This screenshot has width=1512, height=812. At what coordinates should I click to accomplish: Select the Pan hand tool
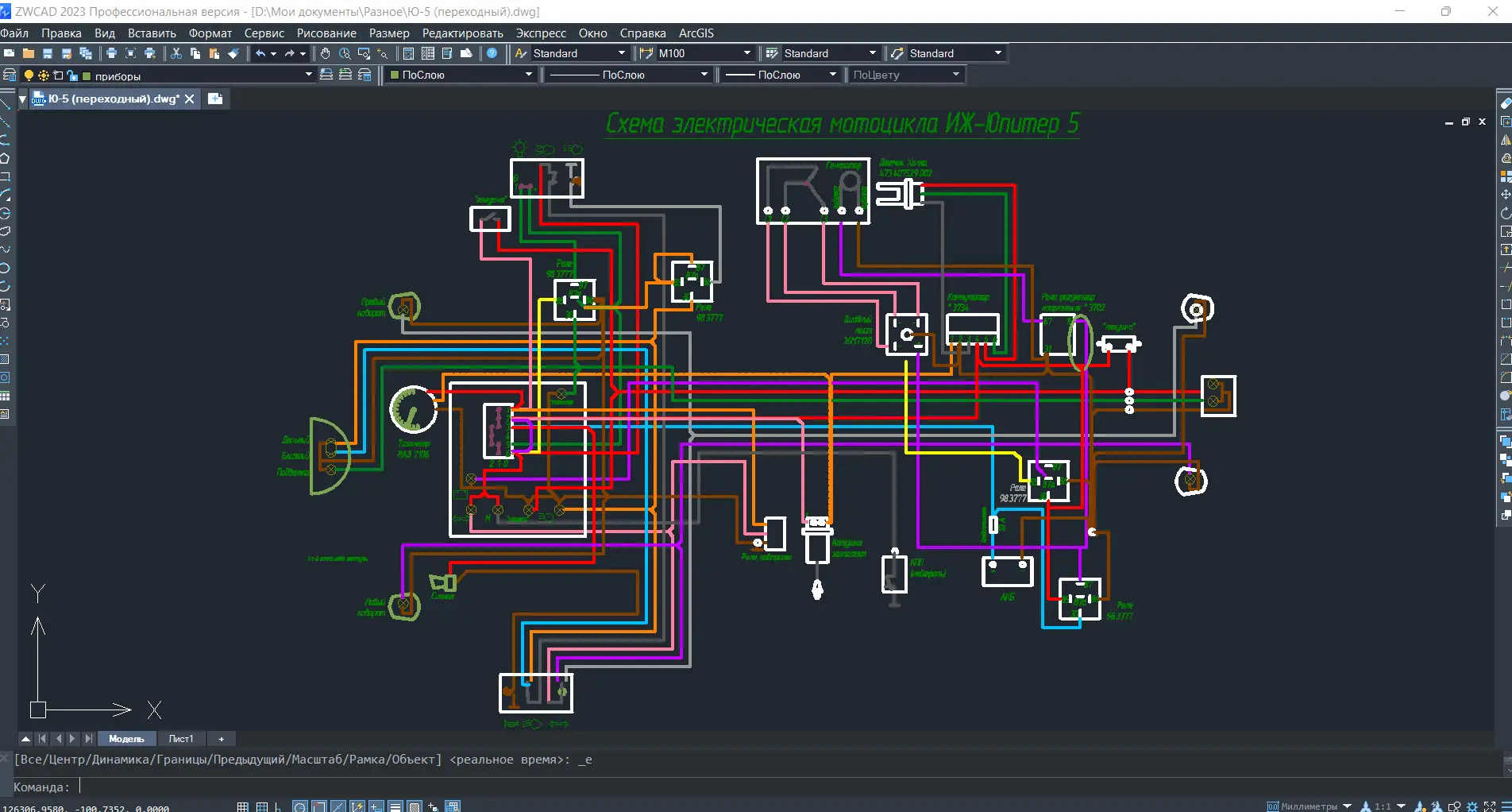click(x=325, y=53)
